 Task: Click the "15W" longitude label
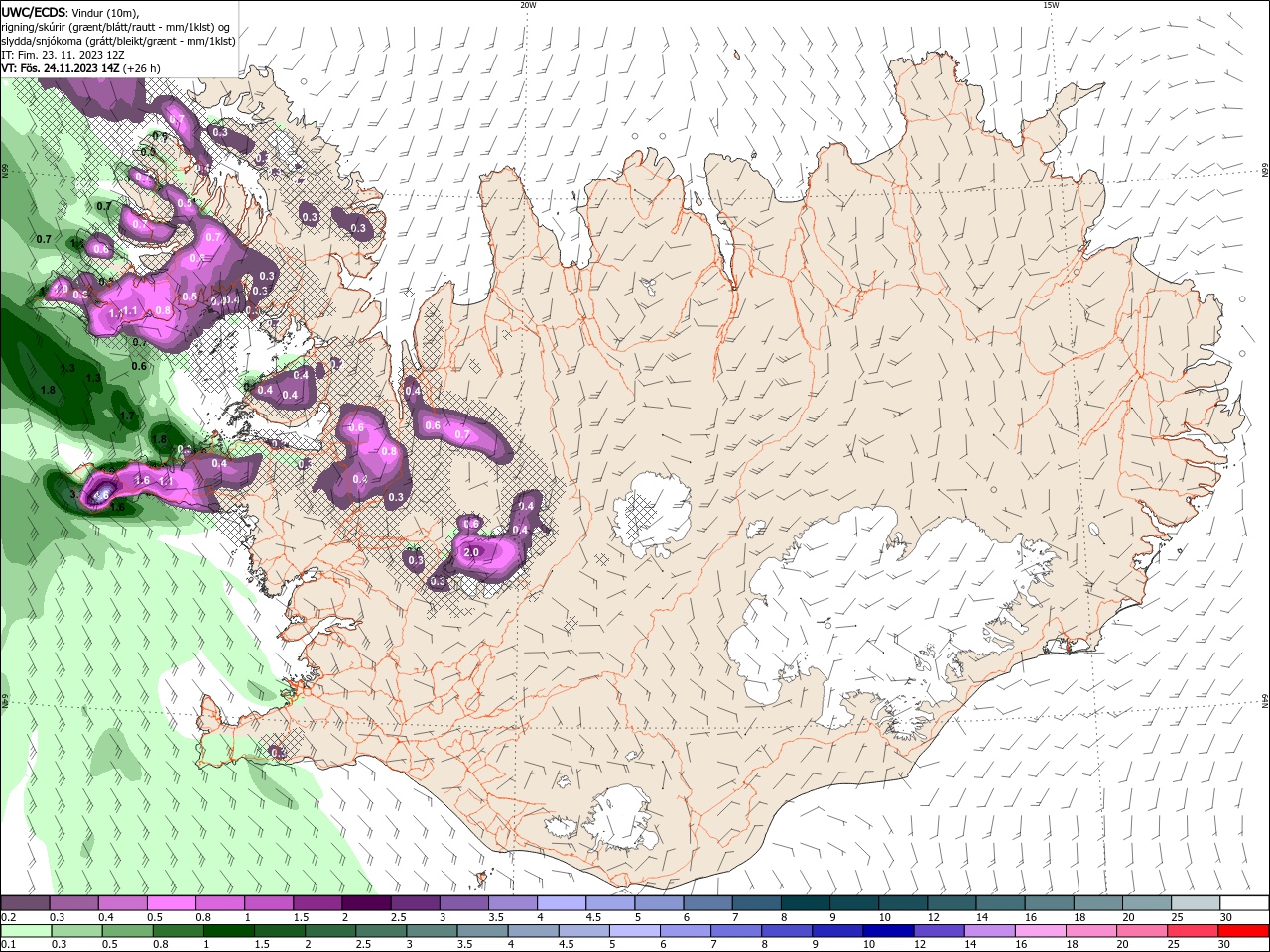[x=1051, y=5]
